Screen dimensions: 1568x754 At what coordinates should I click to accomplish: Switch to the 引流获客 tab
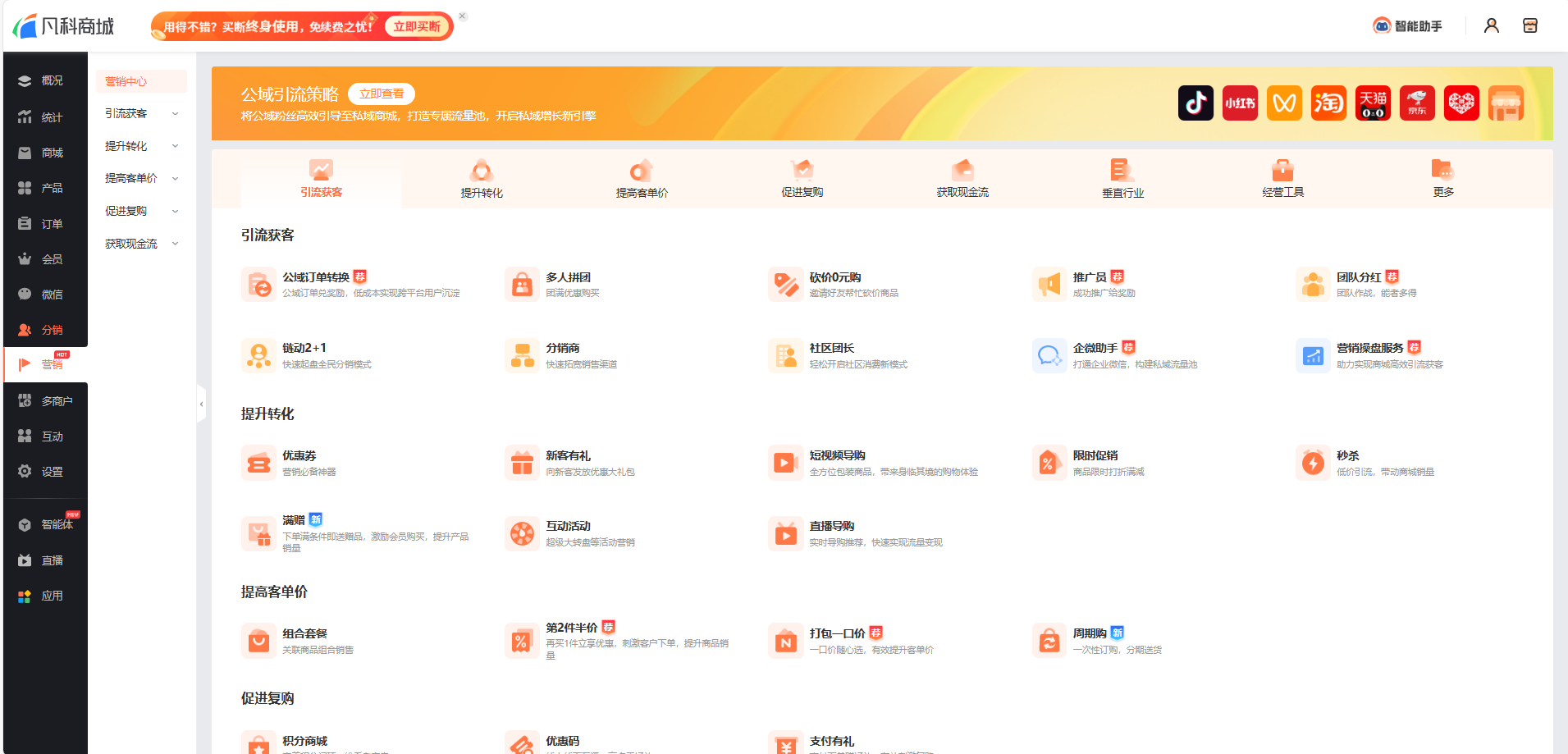click(321, 179)
